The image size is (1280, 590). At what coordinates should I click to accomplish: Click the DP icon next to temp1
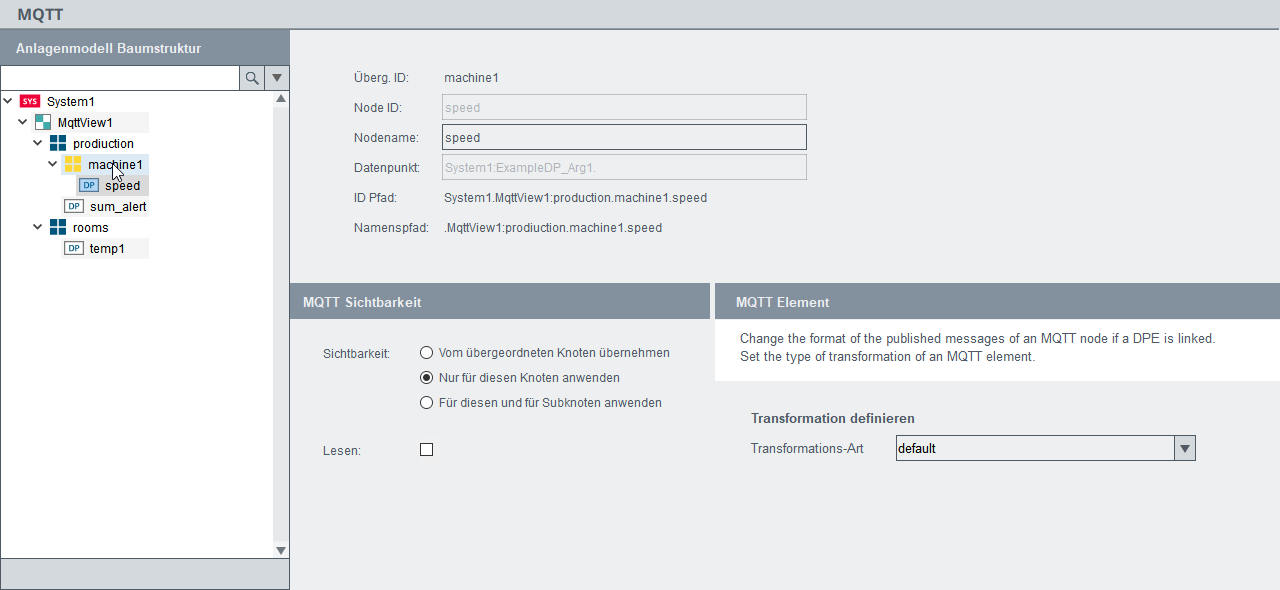(x=73, y=248)
